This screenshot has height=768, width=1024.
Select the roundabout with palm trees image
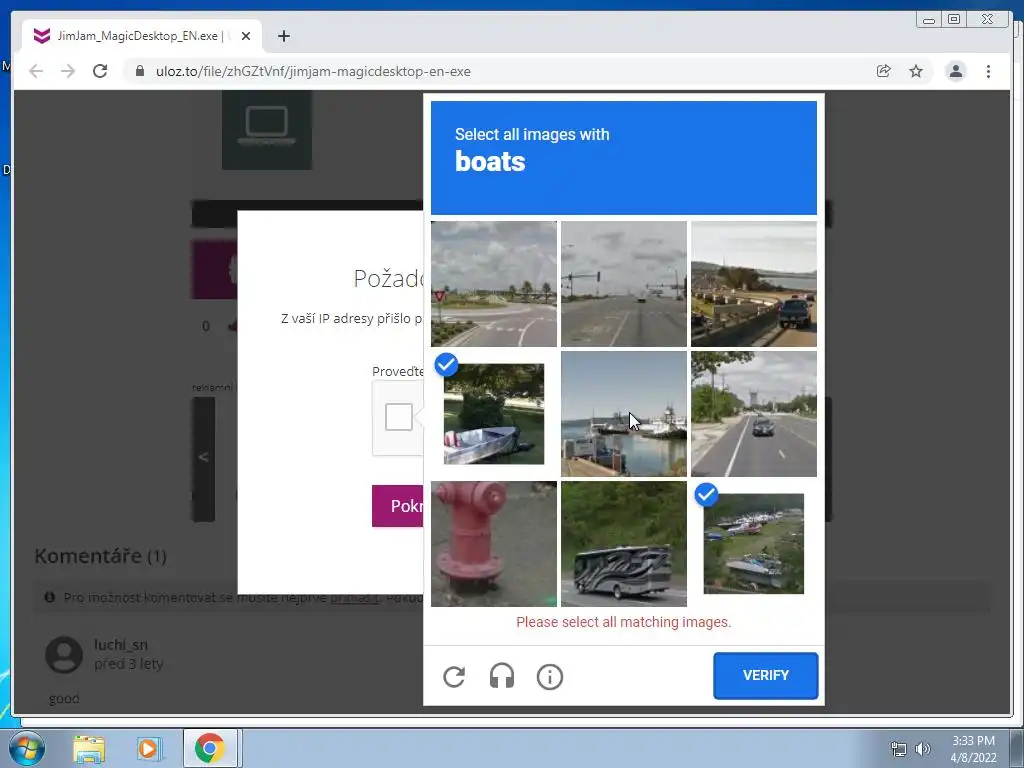(494, 283)
